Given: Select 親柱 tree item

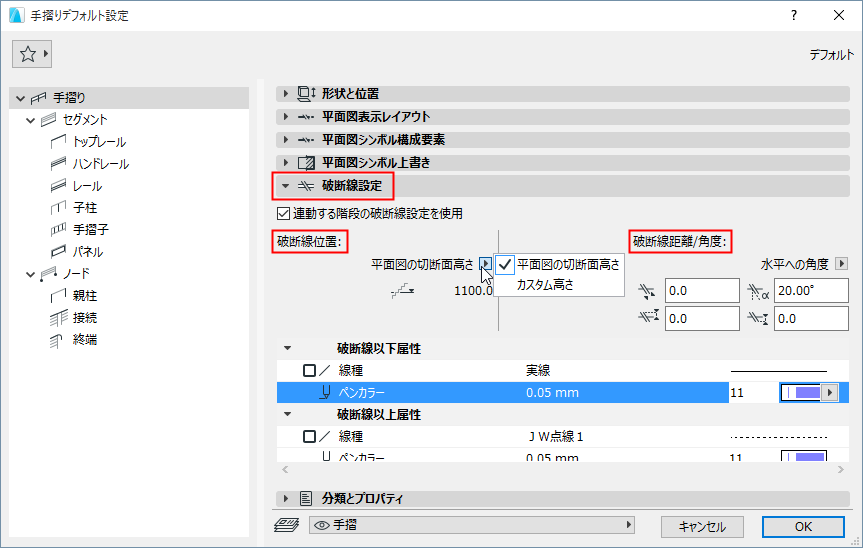Looking at the screenshot, I should point(85,295).
